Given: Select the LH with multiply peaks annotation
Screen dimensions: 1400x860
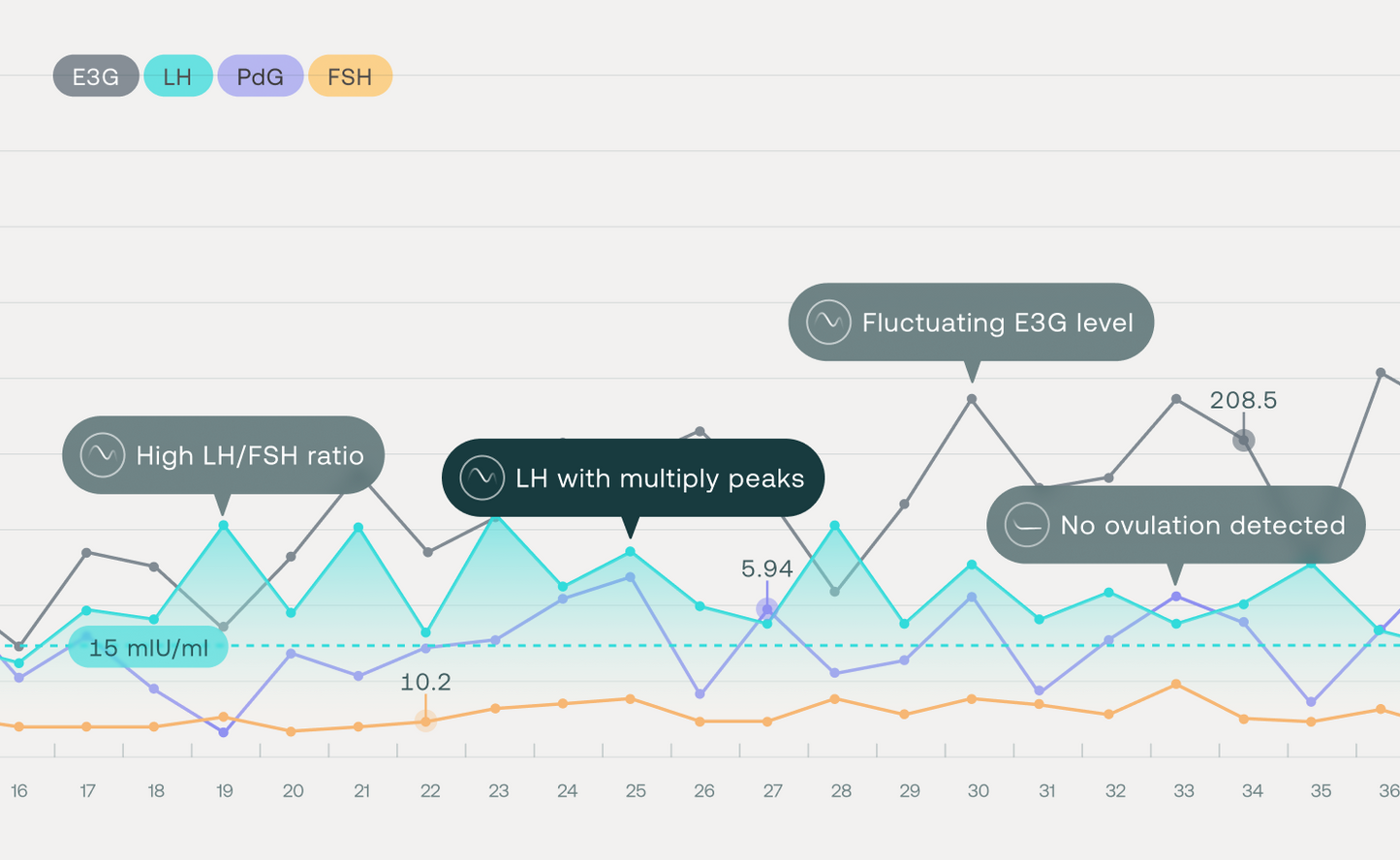Looking at the screenshot, I should (659, 477).
